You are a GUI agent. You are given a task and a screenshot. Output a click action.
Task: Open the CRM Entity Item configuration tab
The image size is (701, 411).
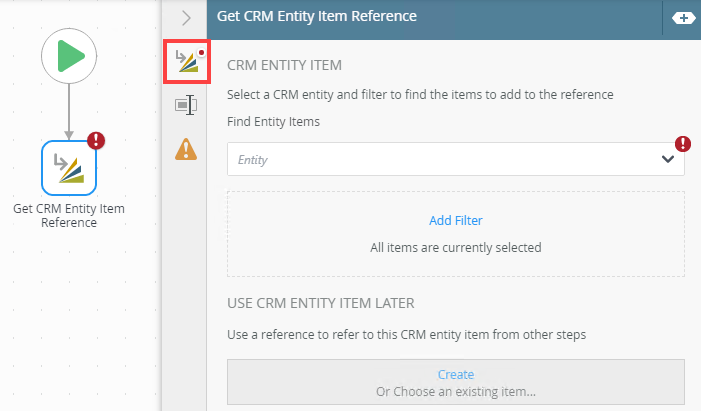pyautogui.click(x=185, y=63)
